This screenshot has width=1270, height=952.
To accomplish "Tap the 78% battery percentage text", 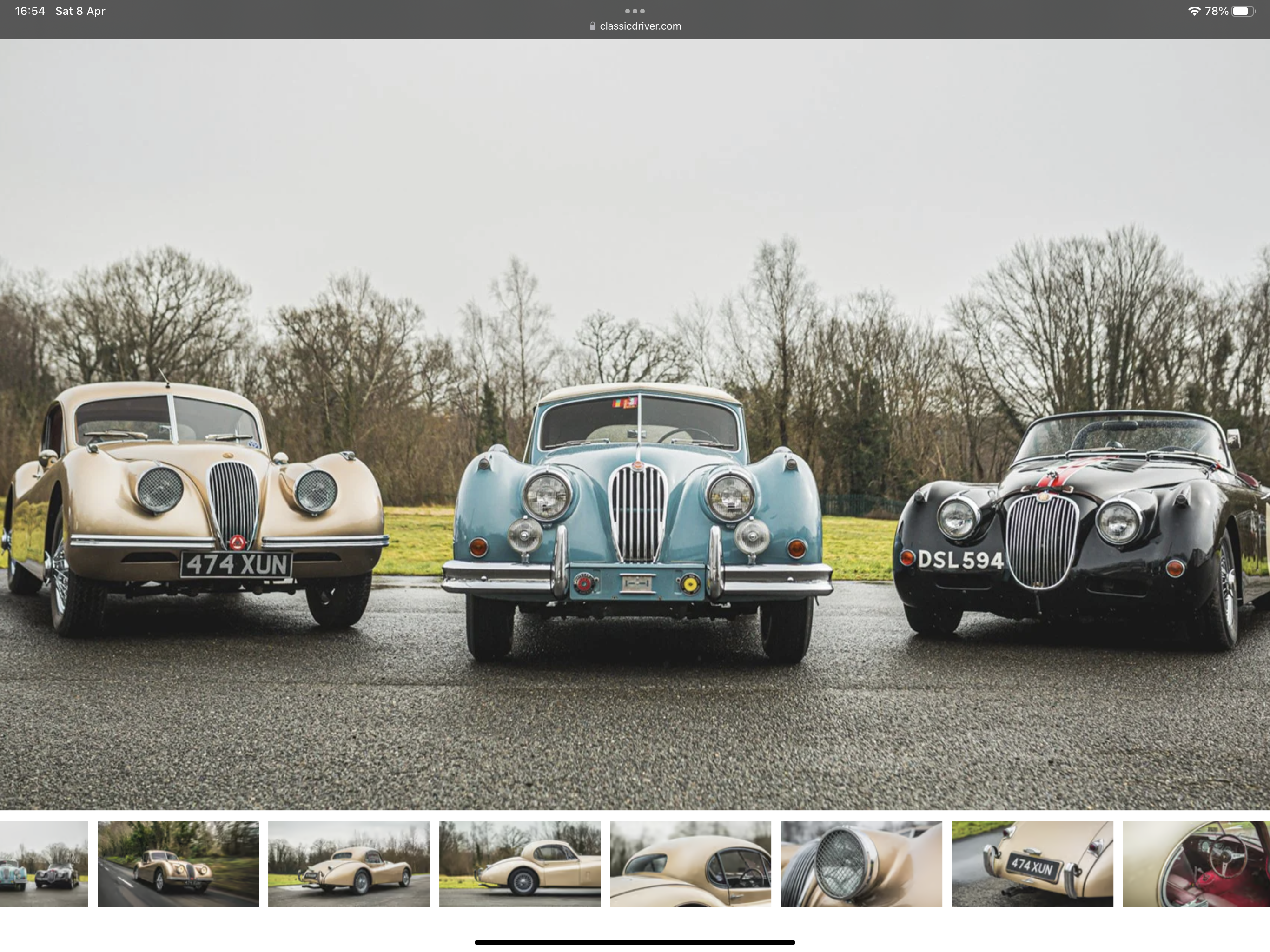I will pos(1216,11).
